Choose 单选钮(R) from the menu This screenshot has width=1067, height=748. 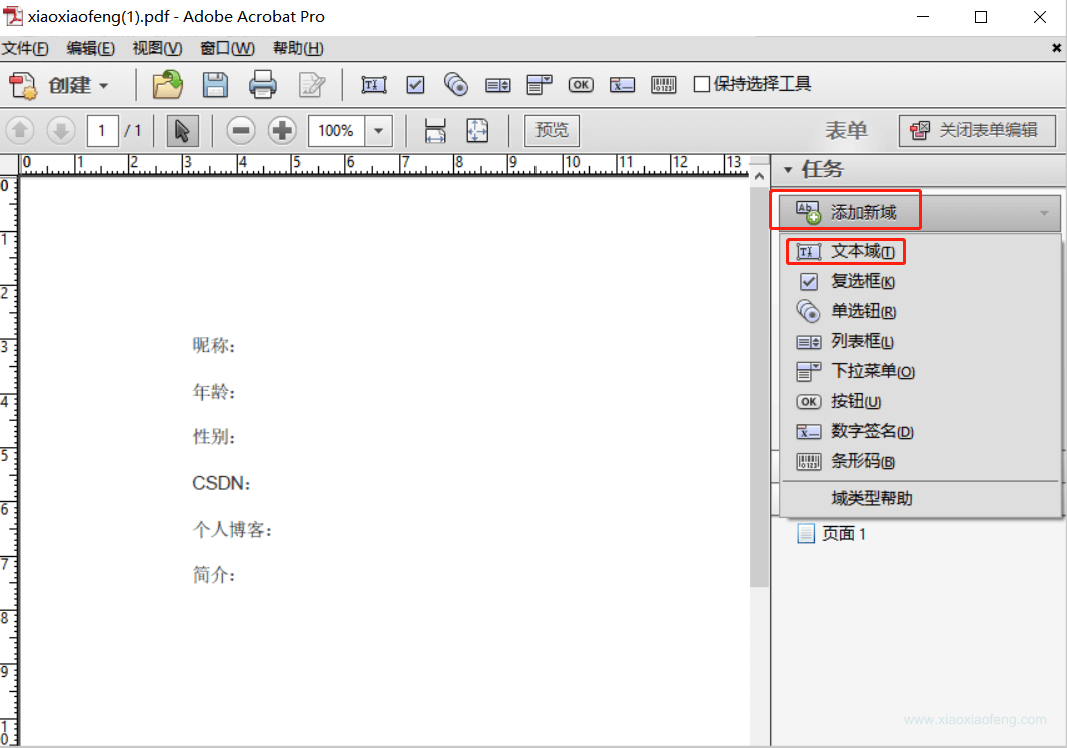click(x=920, y=311)
